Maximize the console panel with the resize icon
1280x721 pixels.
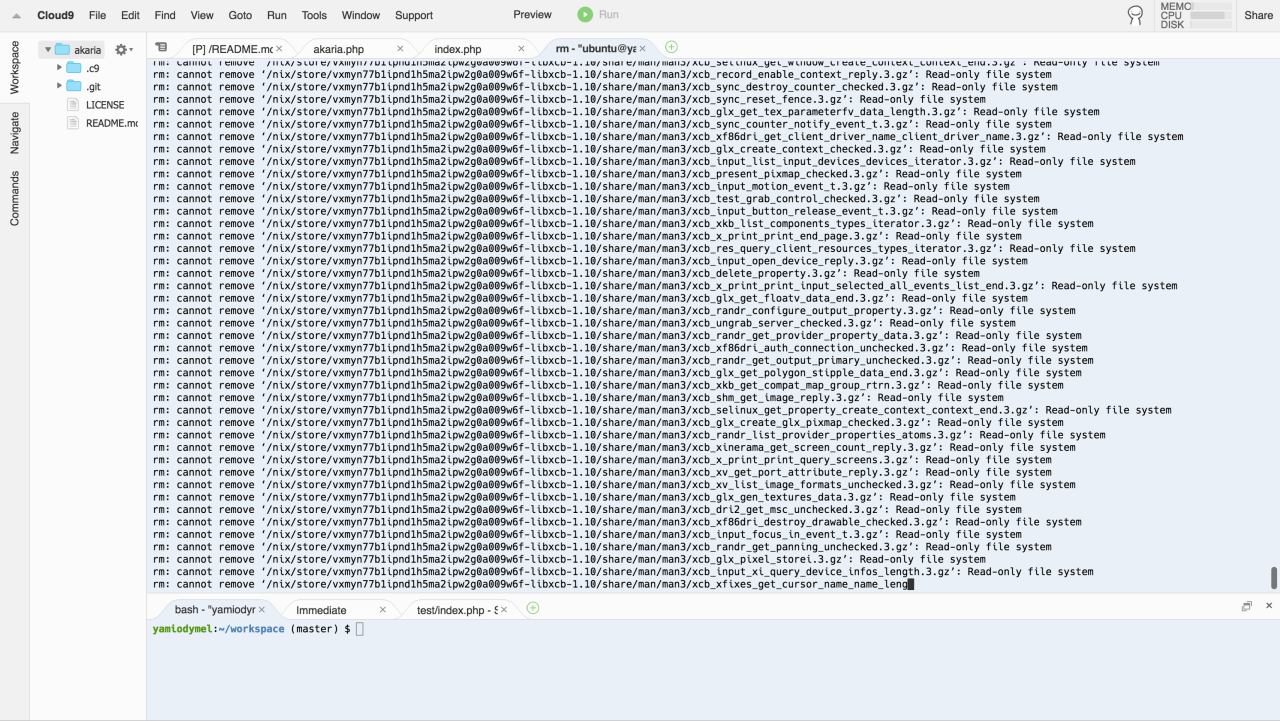(1247, 606)
